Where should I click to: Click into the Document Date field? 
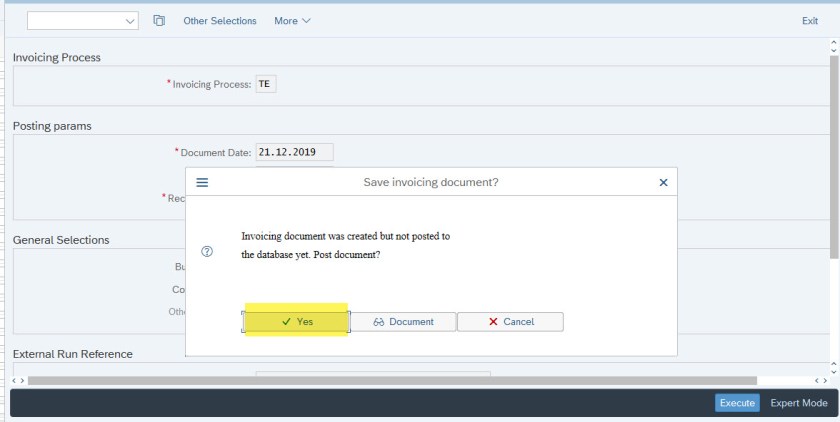[294, 152]
